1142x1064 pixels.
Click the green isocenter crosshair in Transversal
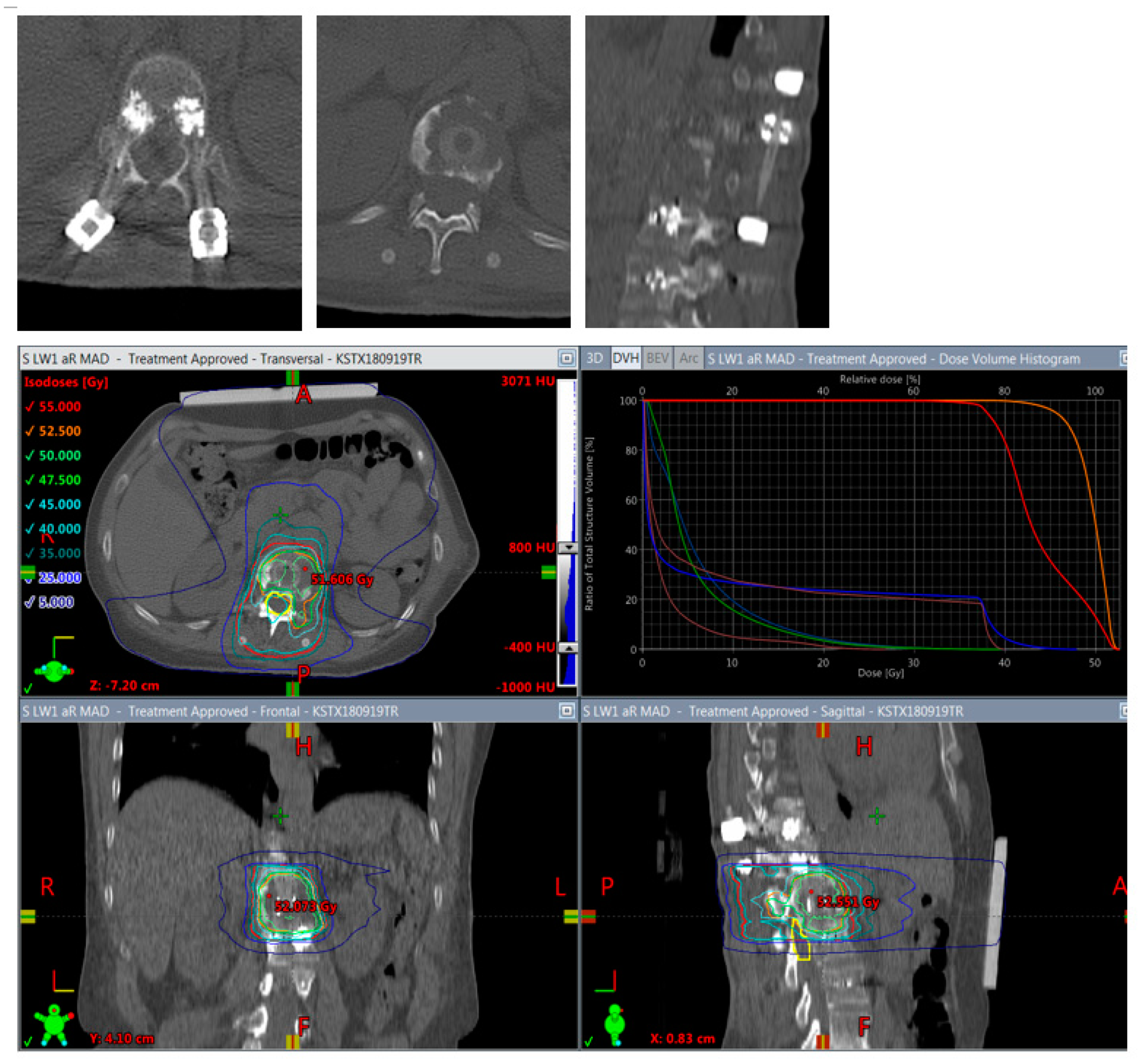(280, 515)
